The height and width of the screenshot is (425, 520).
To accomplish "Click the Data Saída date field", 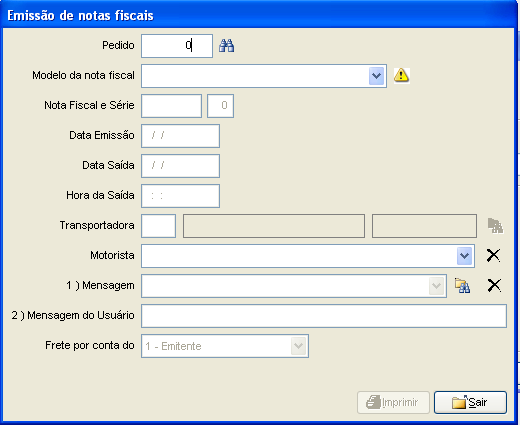I will point(180,166).
